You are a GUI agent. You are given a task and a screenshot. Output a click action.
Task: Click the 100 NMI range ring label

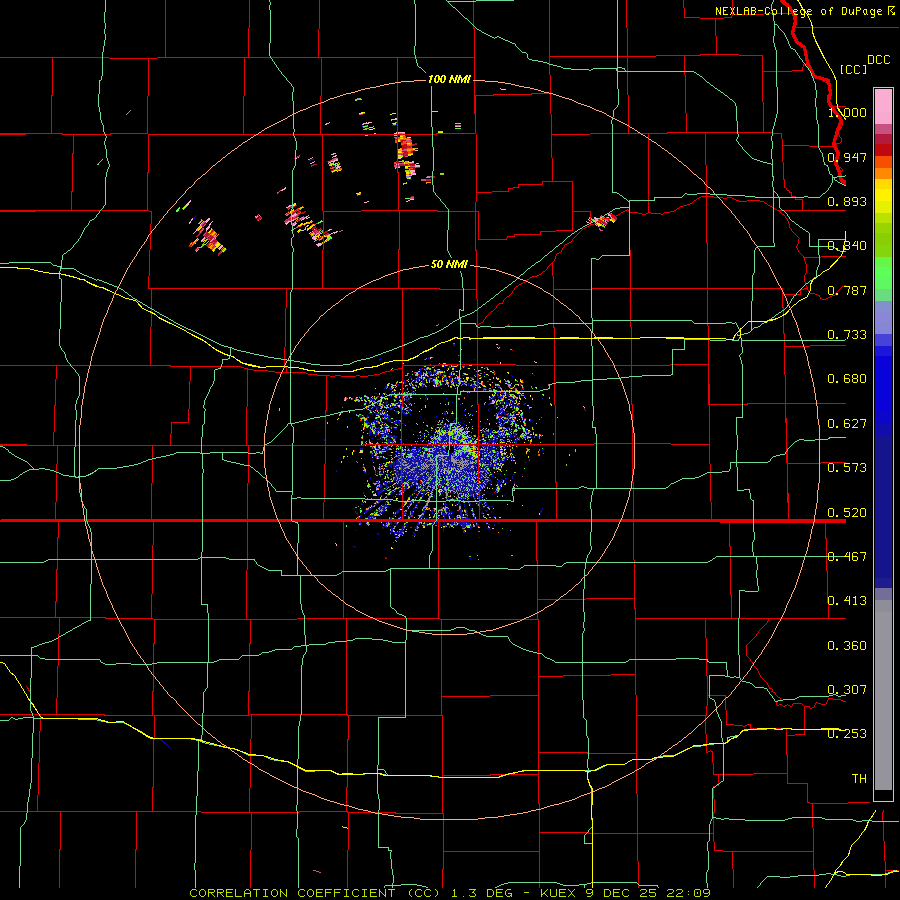(x=449, y=79)
